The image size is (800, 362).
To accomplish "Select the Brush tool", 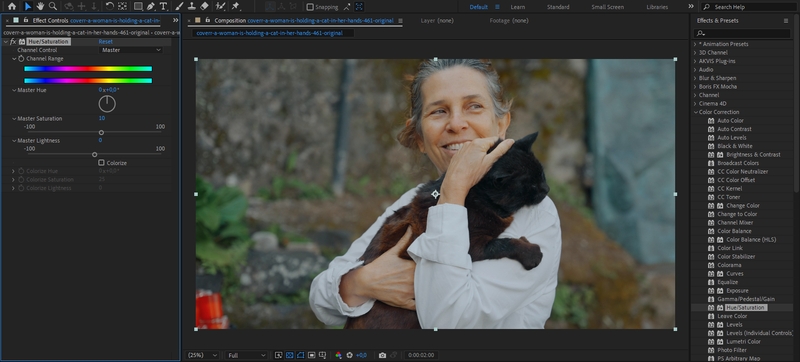I will pos(179,7).
